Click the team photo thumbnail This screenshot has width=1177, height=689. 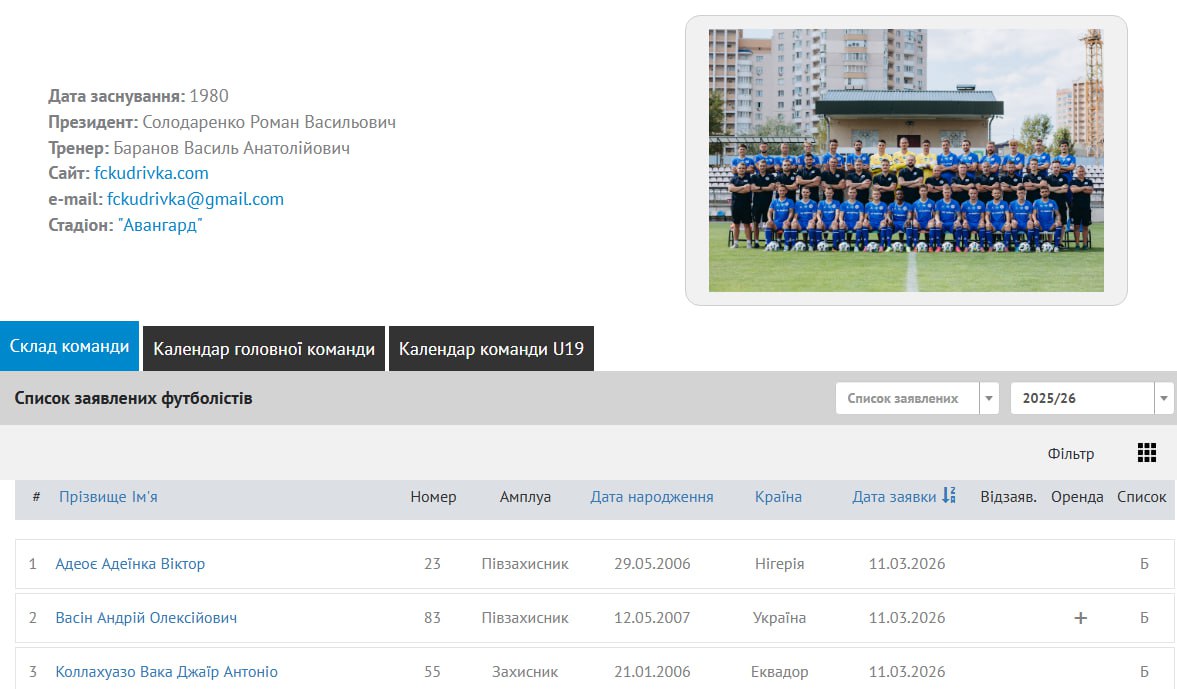pos(906,160)
